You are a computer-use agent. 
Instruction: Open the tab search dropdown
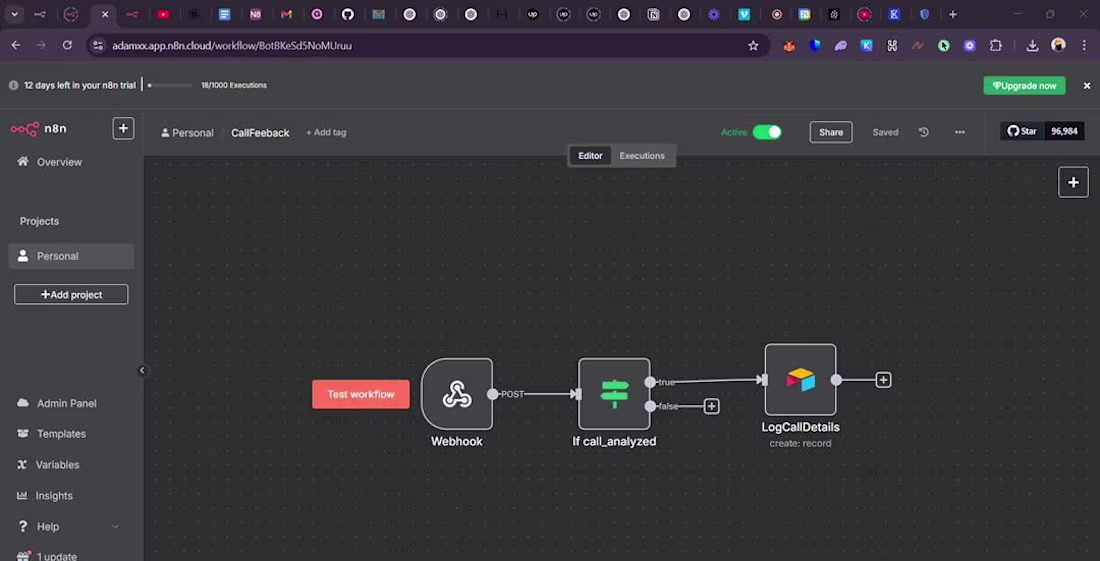click(x=14, y=14)
